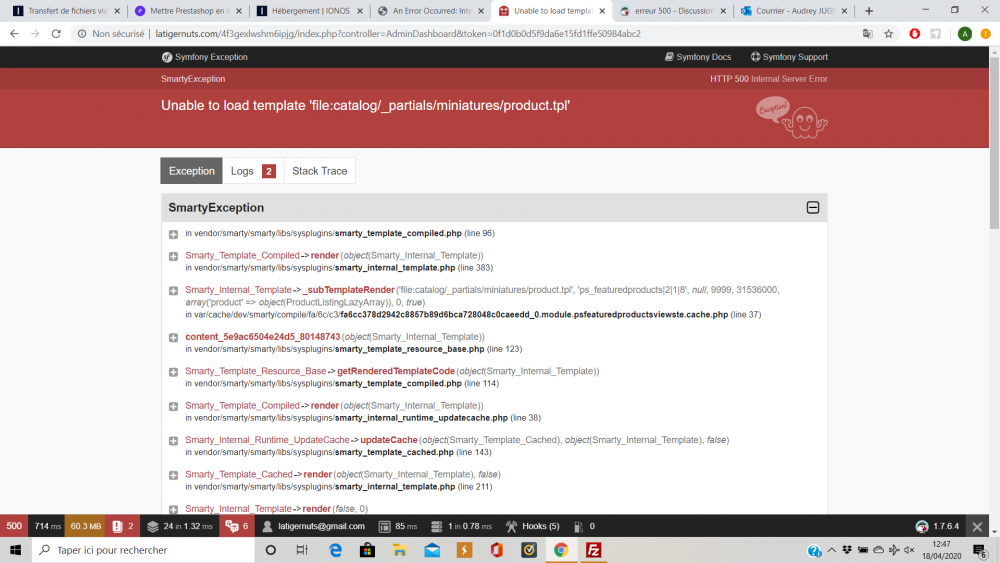
Task: Click the translate page icon
Action: click(867, 34)
